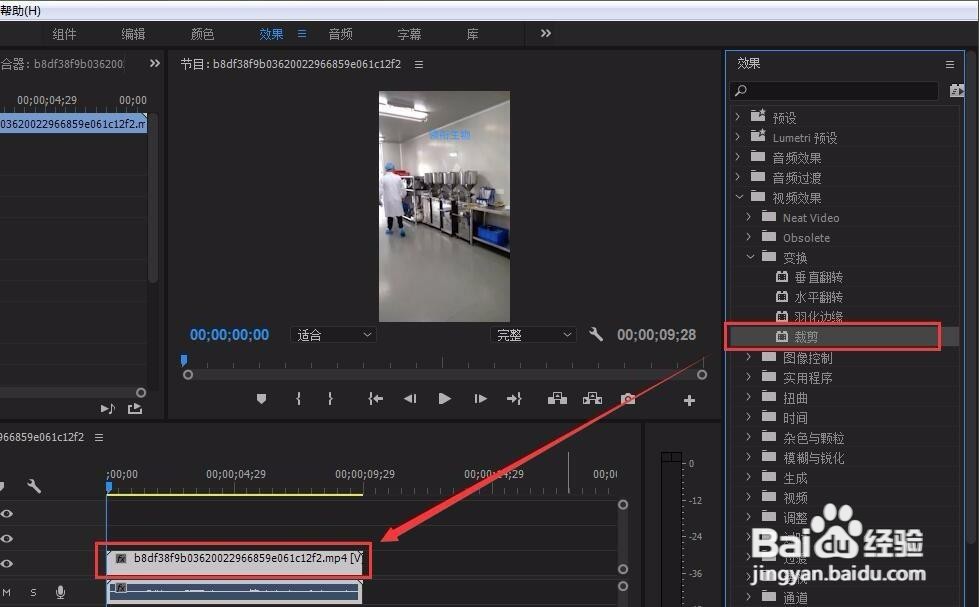The height and width of the screenshot is (607, 979).
Task: Add a marker with the marker icon
Action: point(262,398)
